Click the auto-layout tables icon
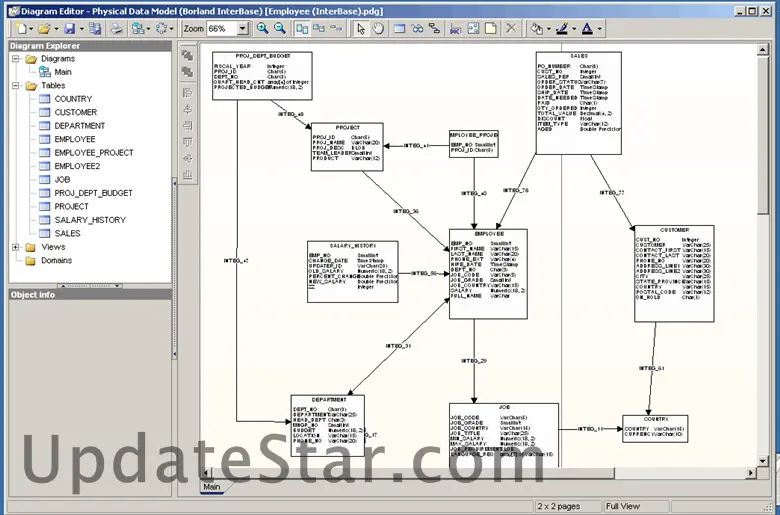Screen dimensions: 780x515 tap(138, 28)
